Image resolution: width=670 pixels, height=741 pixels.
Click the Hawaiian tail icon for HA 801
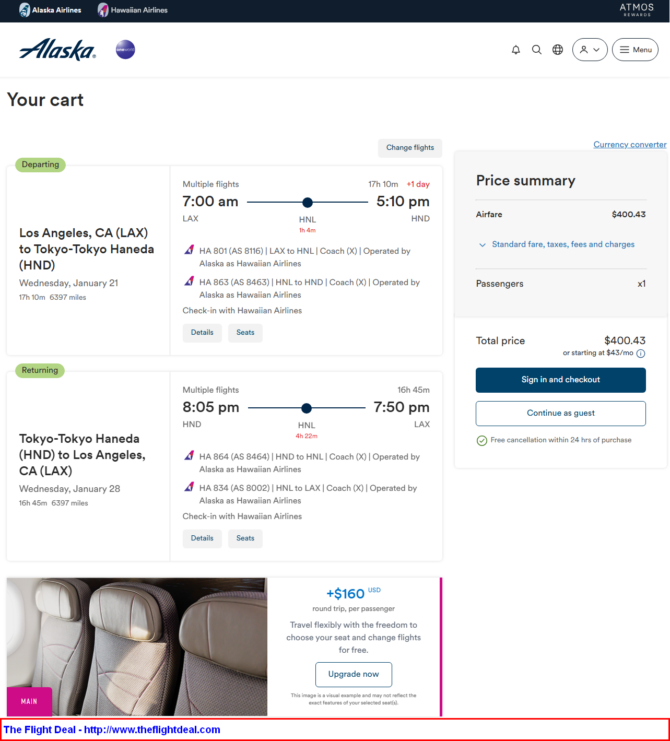pyautogui.click(x=189, y=250)
